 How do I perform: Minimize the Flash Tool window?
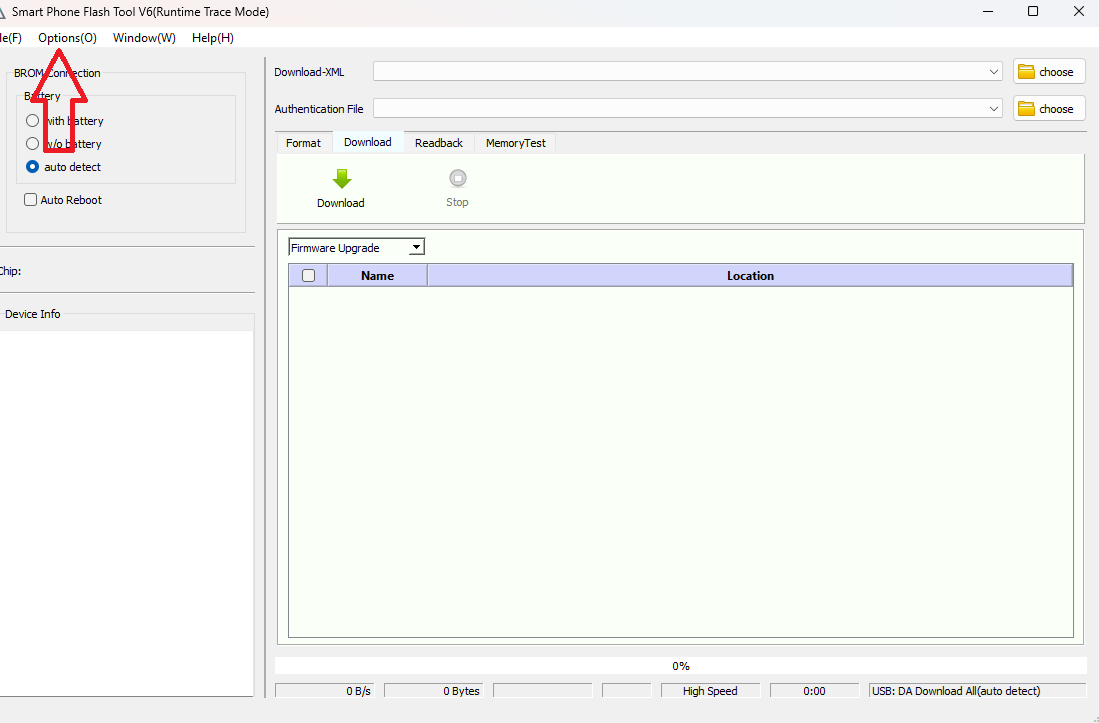click(x=987, y=11)
